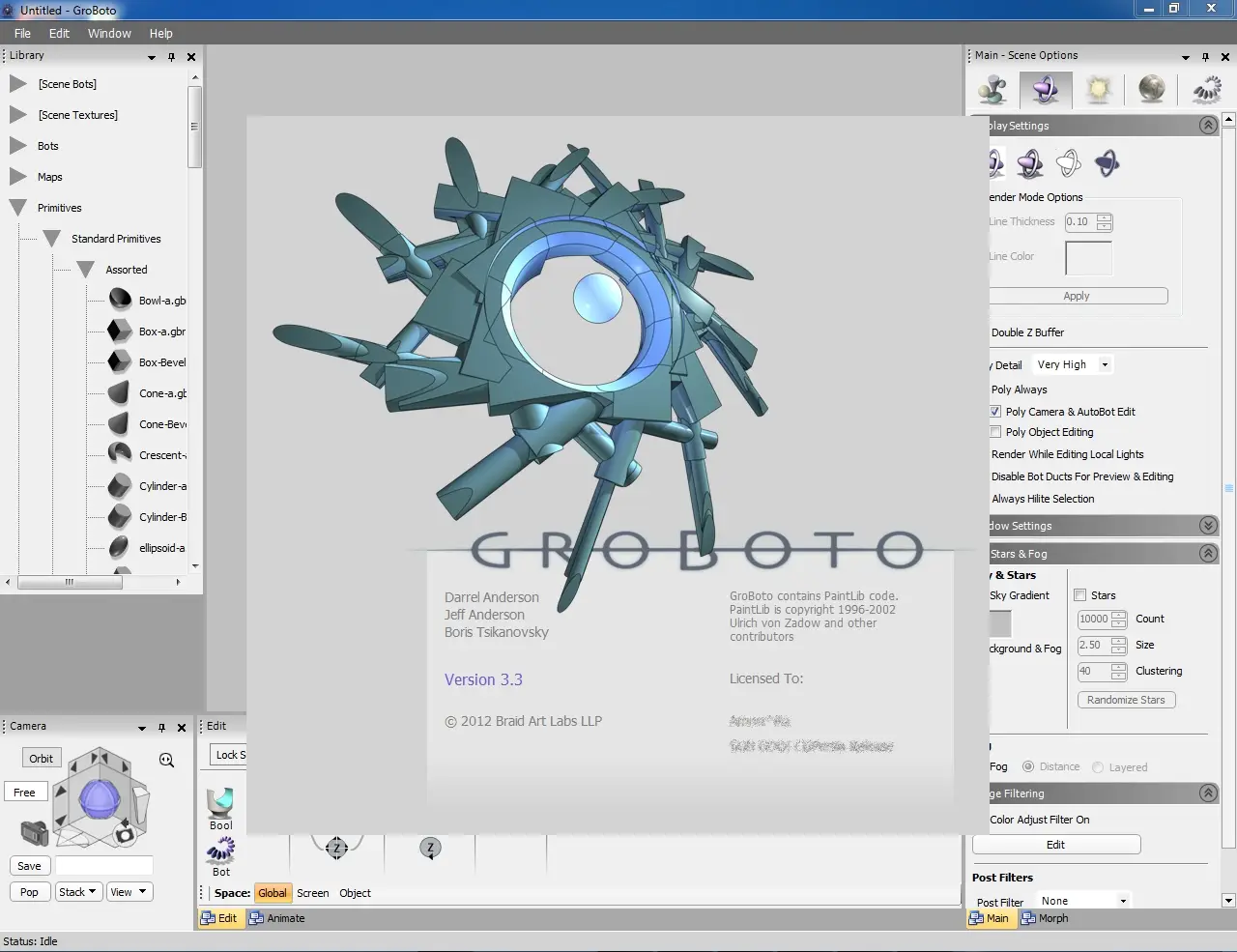
Task: Collapse the Primitives tree node
Action: 17,208
